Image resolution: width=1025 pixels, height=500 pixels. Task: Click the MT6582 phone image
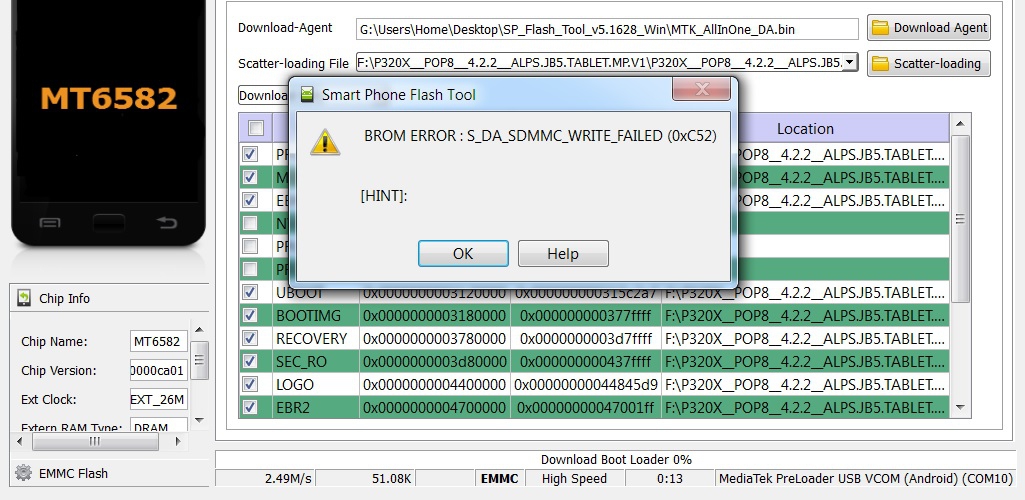109,123
